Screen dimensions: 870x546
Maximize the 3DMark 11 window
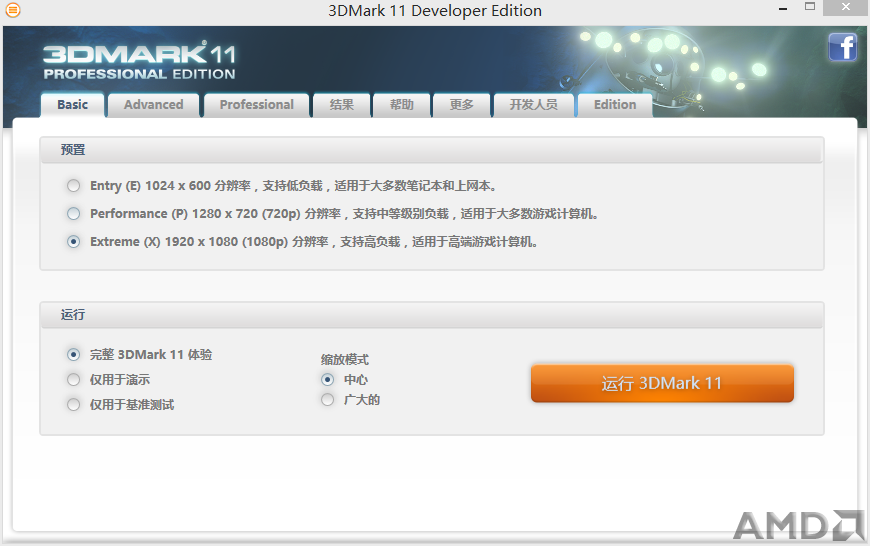pyautogui.click(x=810, y=7)
